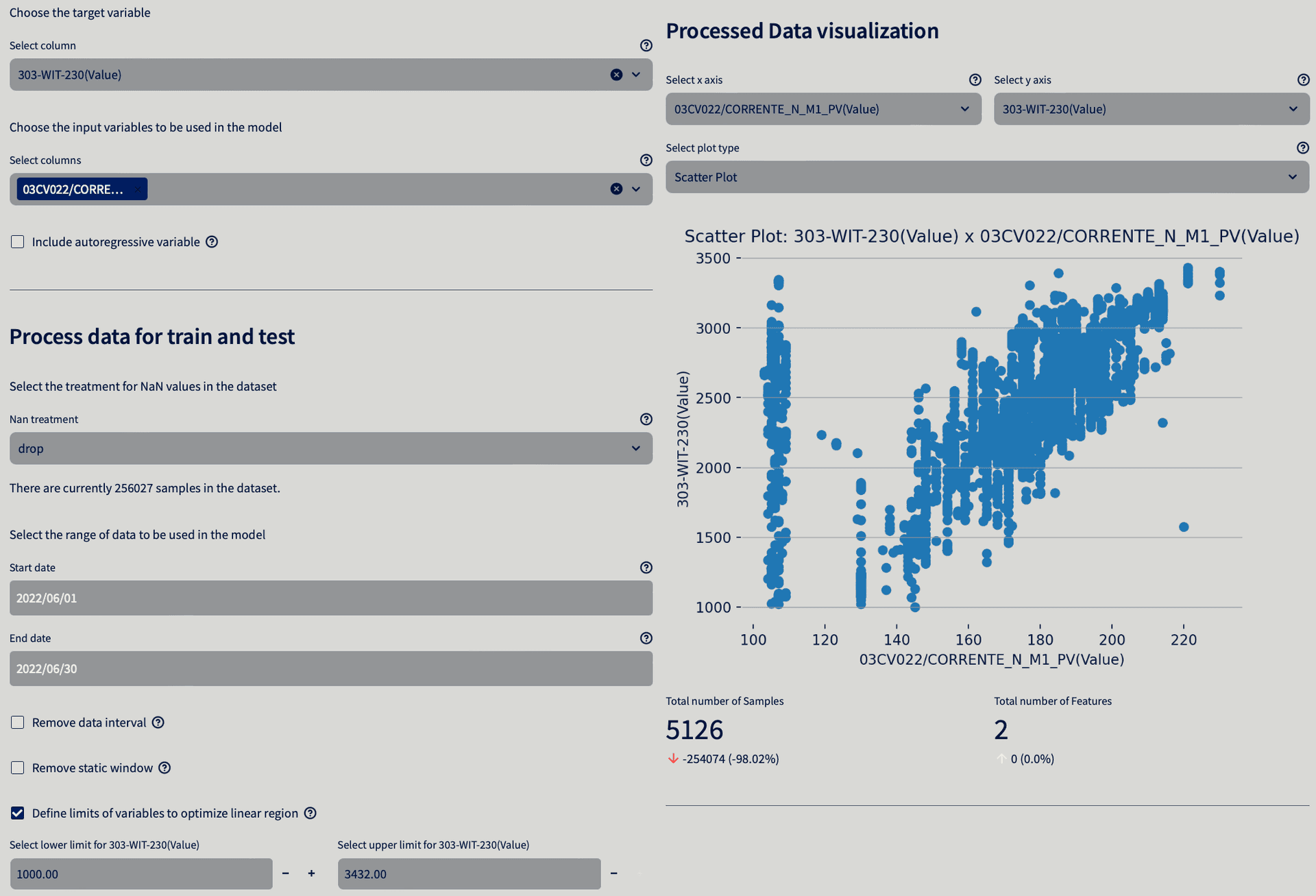Show help for Remove data interval
1316x896 pixels.
tap(158, 723)
